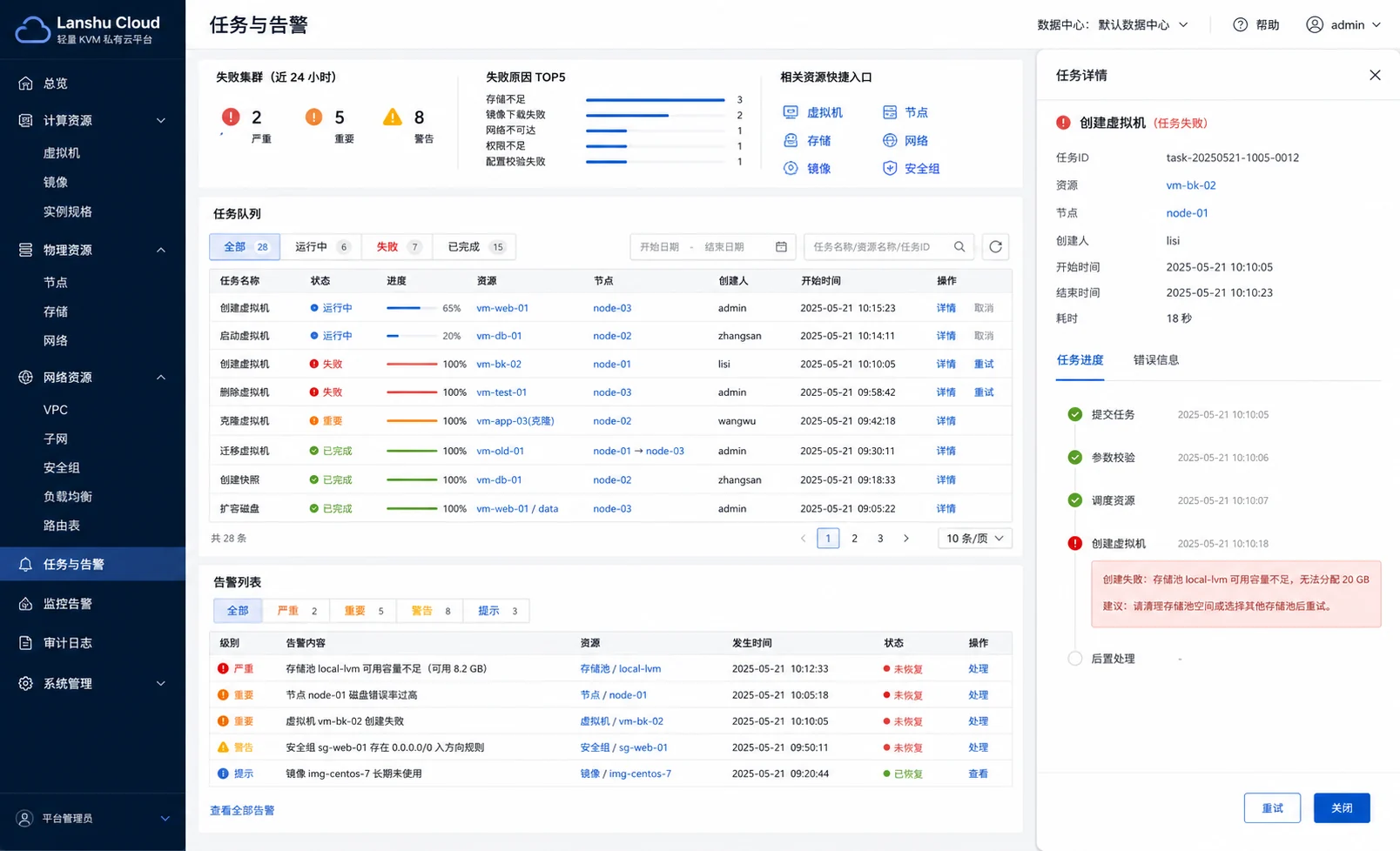Viewport: 1400px width, 851px height.
Task: Open the admin account dropdown arrow
Action: pos(1376,24)
